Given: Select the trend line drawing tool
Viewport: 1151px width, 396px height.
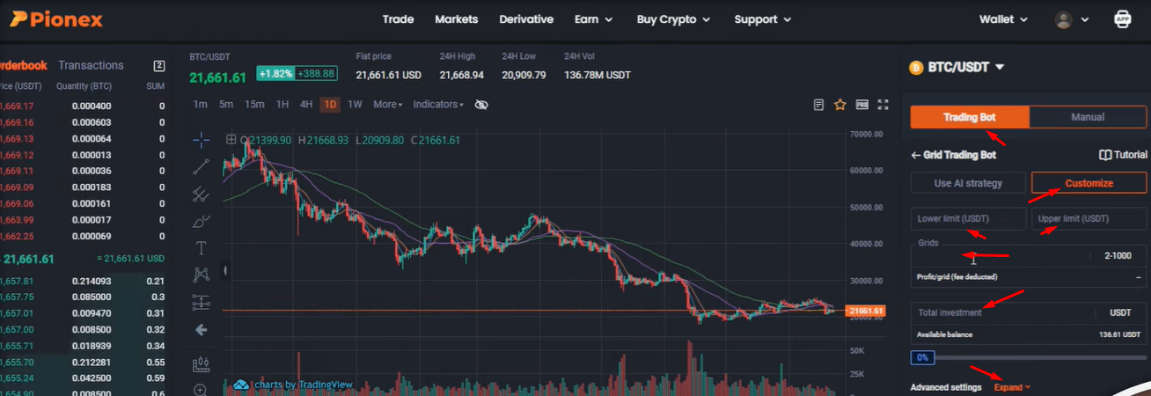Looking at the screenshot, I should click(201, 167).
